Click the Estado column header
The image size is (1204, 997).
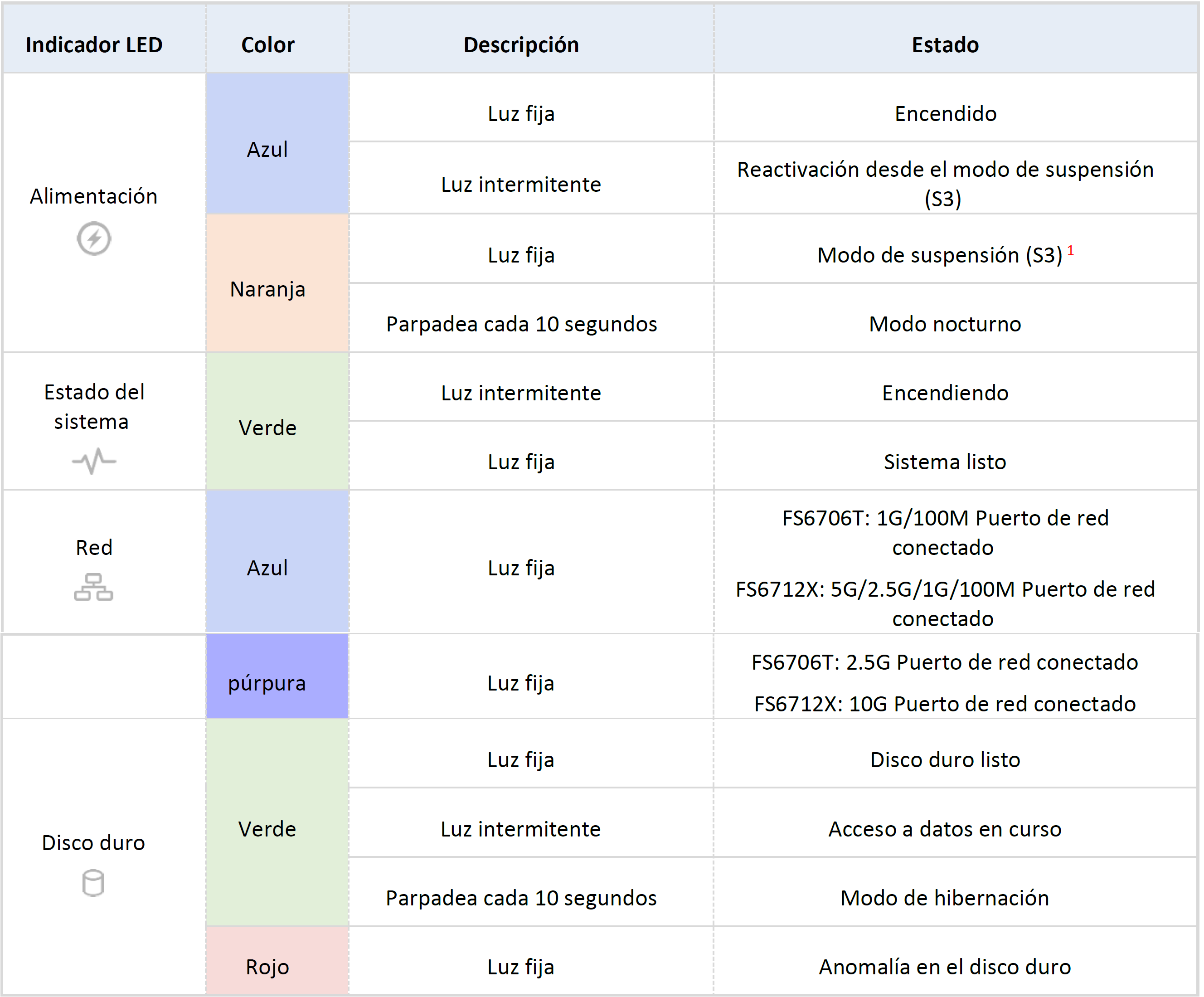tap(945, 45)
